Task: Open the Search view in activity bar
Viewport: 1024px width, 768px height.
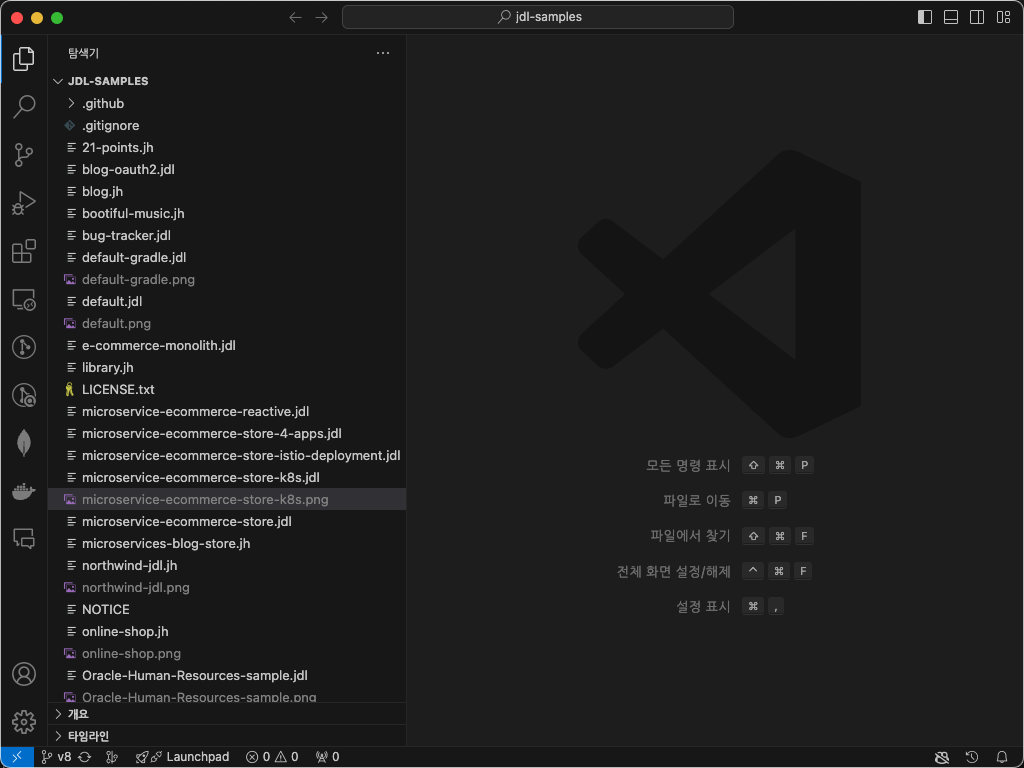Action: (x=24, y=106)
